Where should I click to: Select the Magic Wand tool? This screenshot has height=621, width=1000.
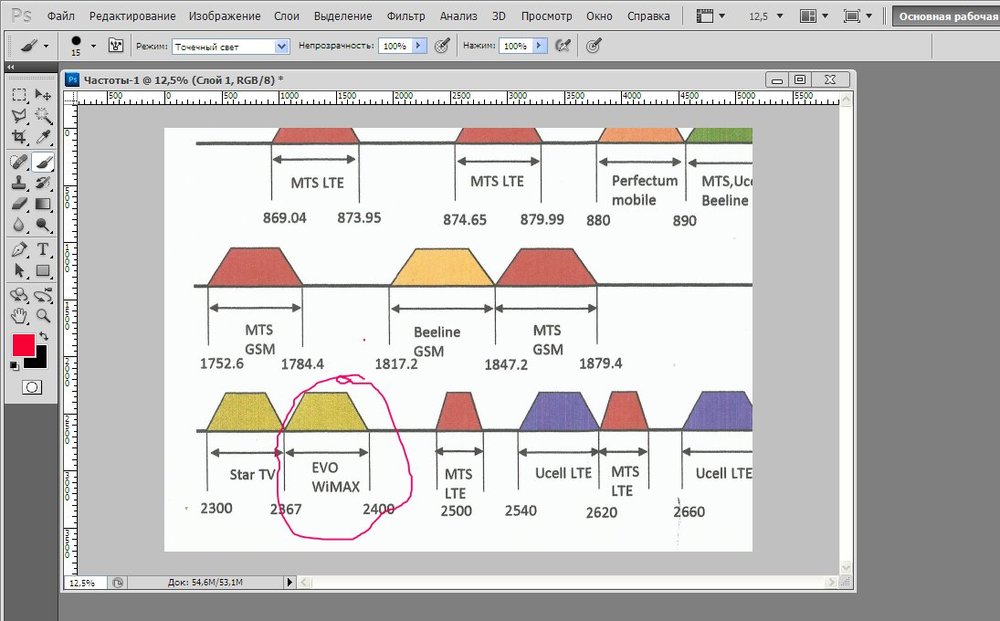43,116
